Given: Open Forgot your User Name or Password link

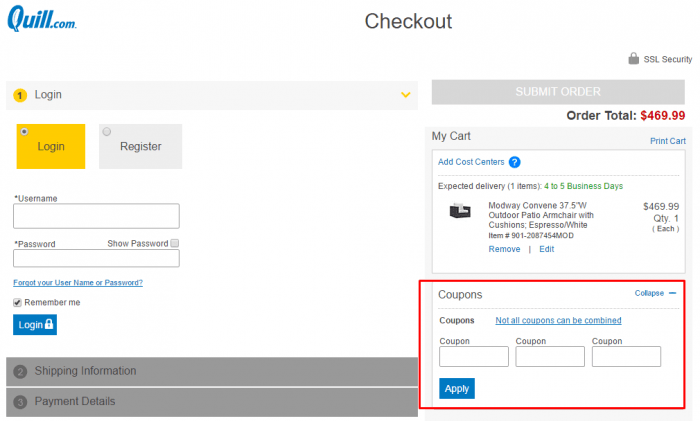Looking at the screenshot, I should click(x=78, y=283).
